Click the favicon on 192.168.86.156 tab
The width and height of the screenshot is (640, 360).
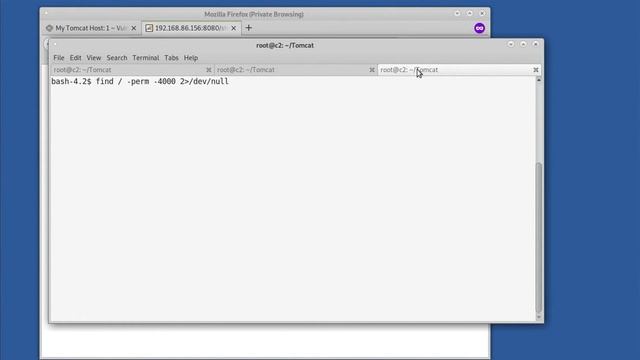(149, 28)
